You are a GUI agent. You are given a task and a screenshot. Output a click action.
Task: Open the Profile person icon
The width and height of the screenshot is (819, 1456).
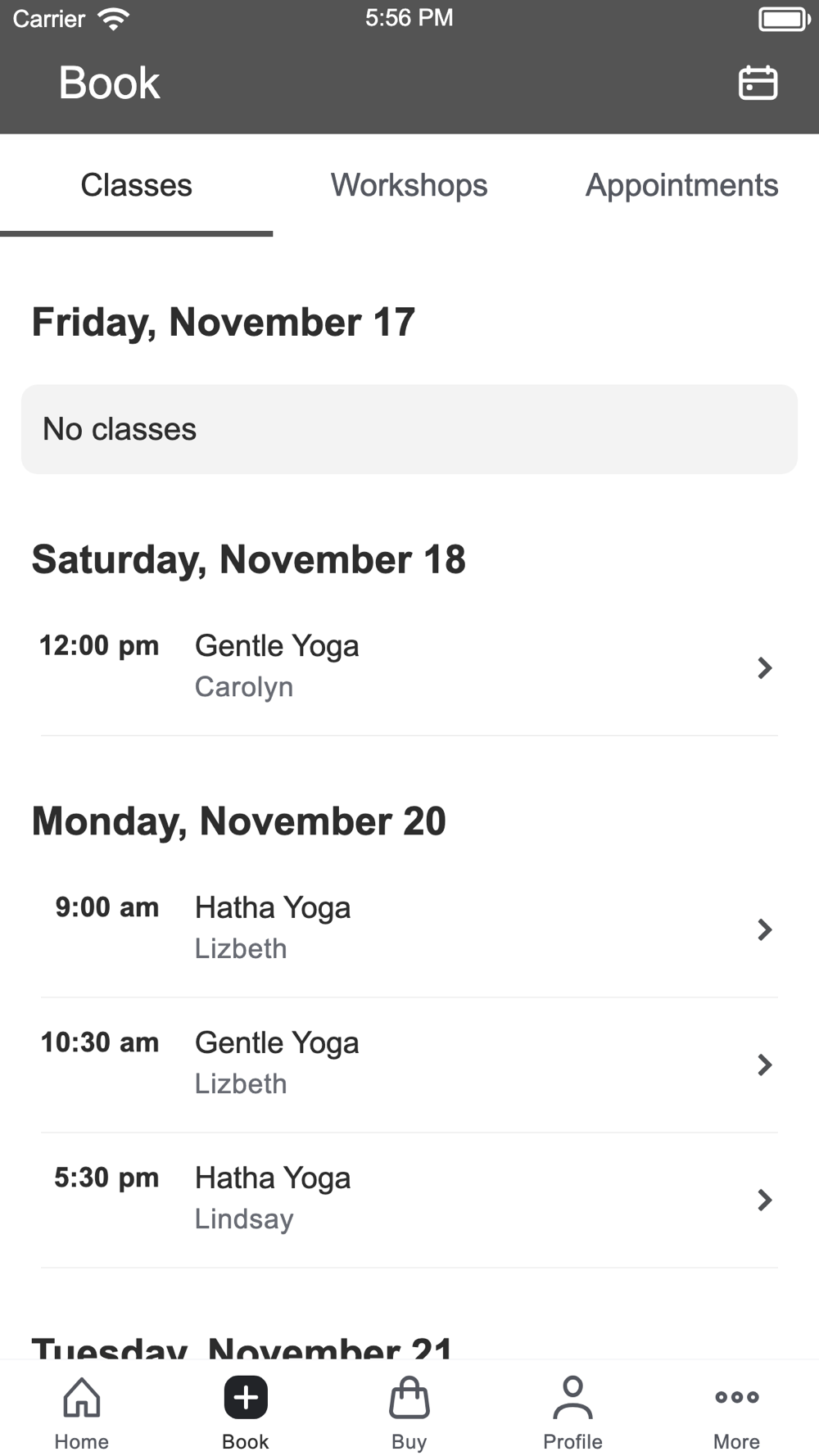[573, 1397]
